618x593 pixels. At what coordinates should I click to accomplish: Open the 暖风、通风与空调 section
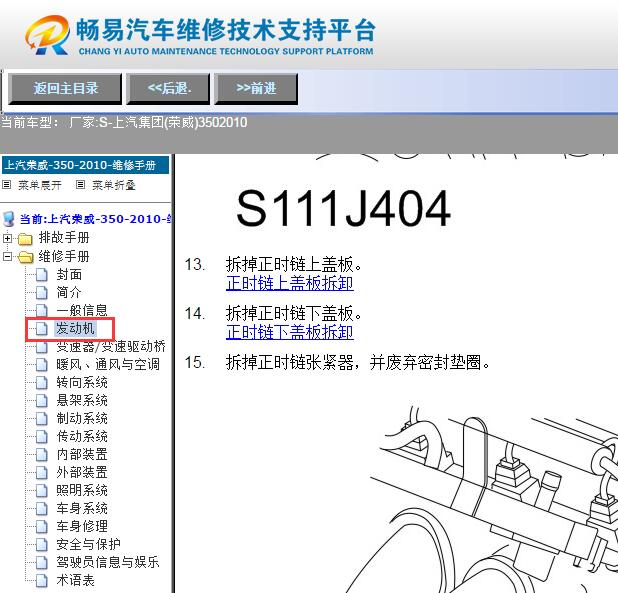(x=108, y=364)
